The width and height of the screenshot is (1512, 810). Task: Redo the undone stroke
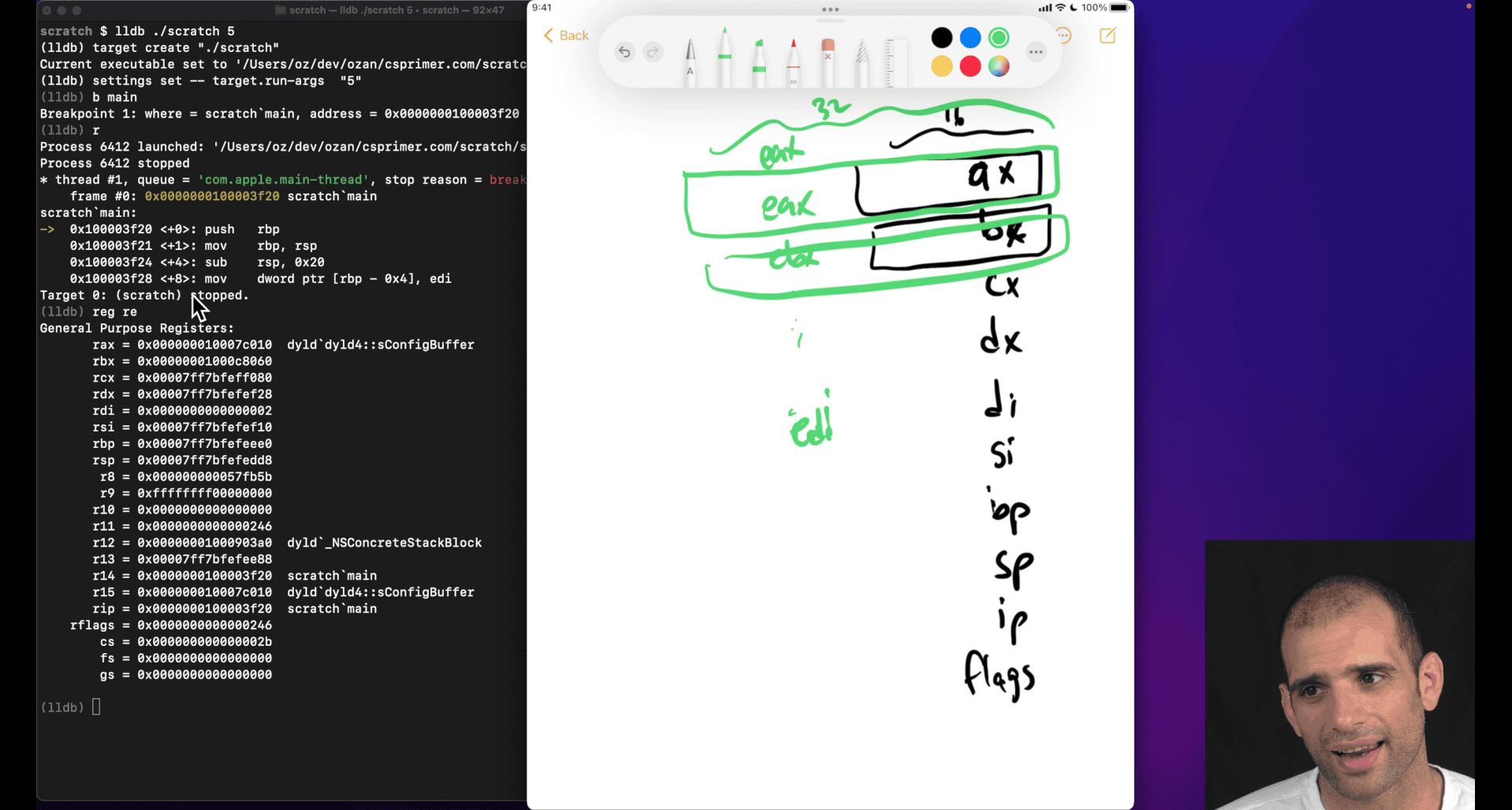[x=653, y=53]
